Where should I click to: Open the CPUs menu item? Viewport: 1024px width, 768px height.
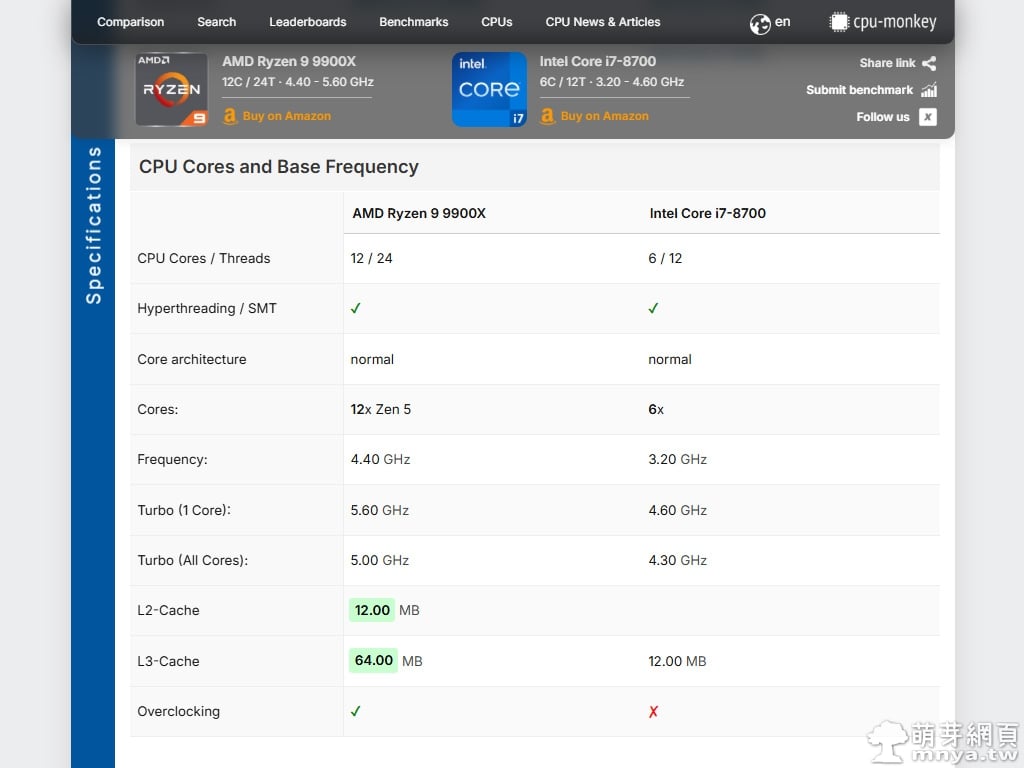tap(496, 22)
